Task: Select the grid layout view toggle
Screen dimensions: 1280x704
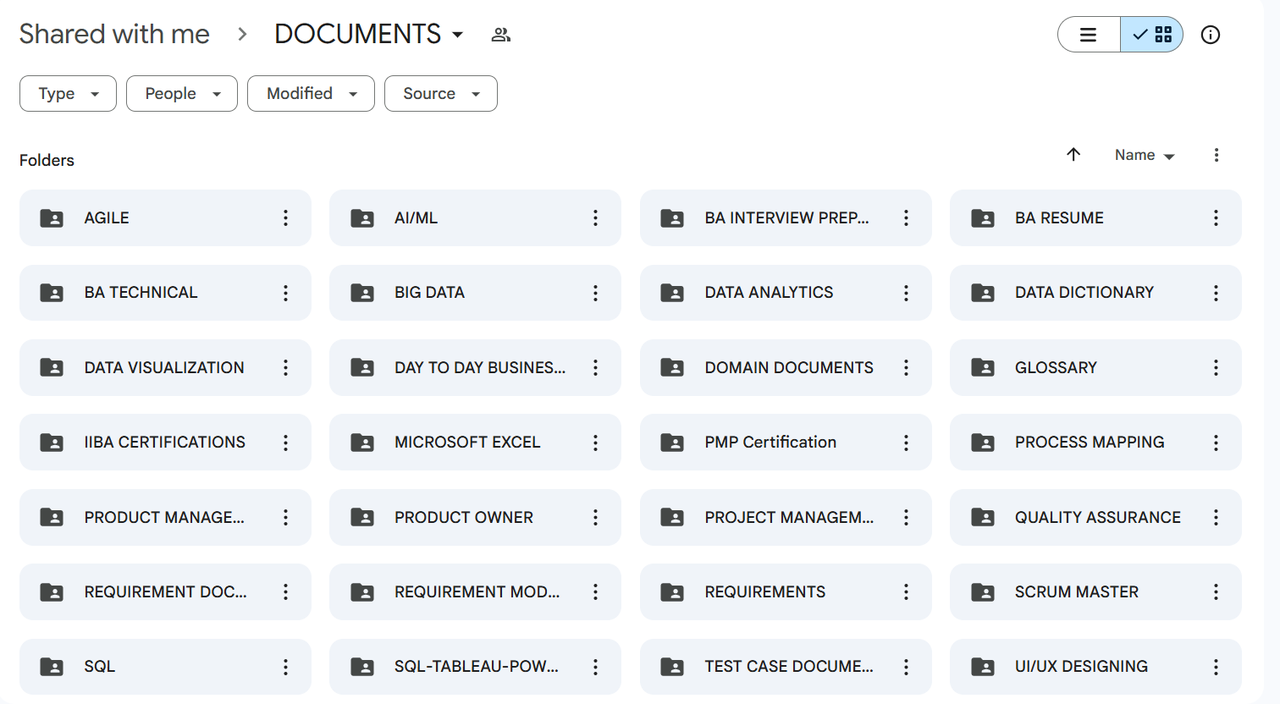Action: click(1152, 35)
